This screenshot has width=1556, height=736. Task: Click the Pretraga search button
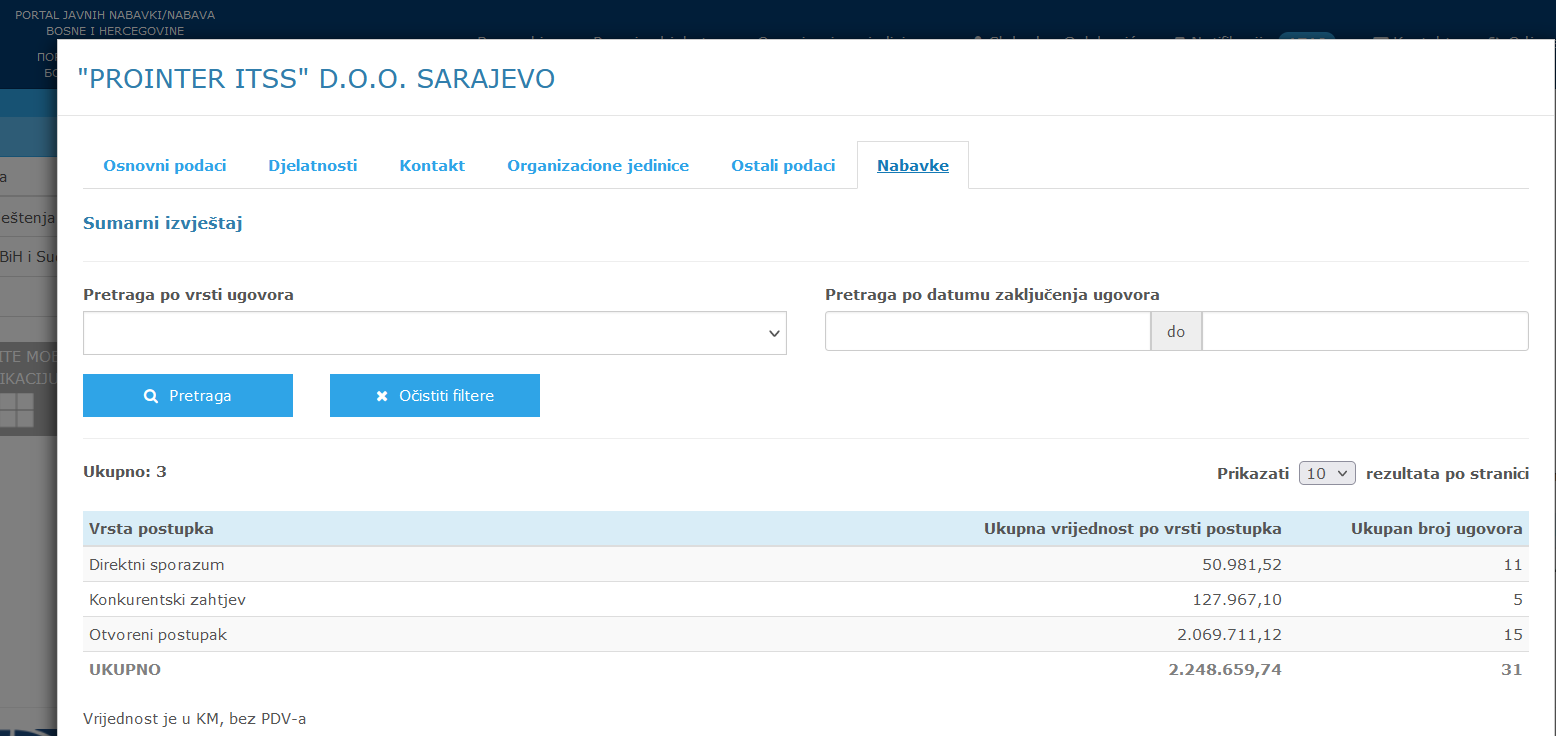pos(188,395)
